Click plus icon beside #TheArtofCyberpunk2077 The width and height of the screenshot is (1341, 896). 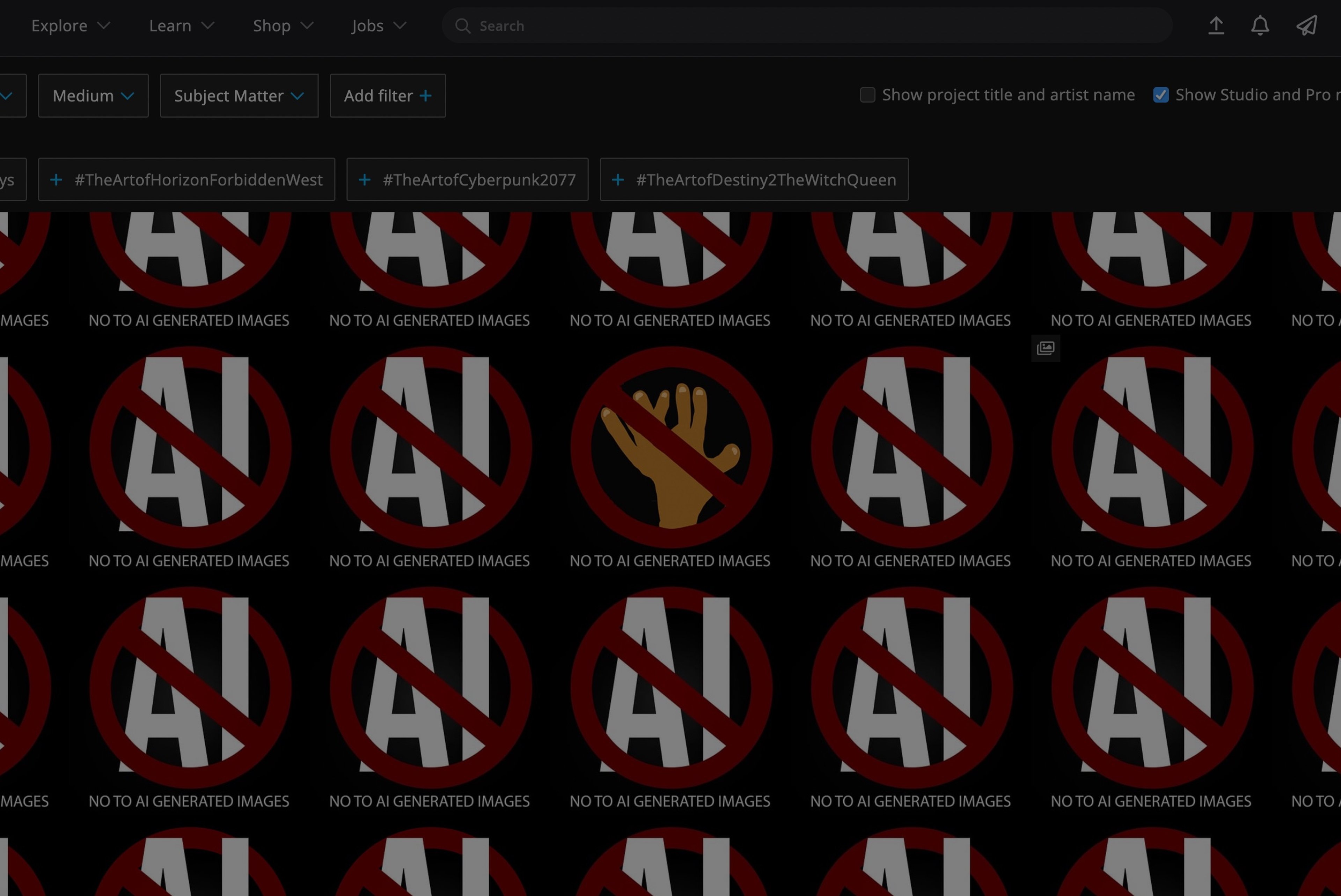pyautogui.click(x=364, y=180)
